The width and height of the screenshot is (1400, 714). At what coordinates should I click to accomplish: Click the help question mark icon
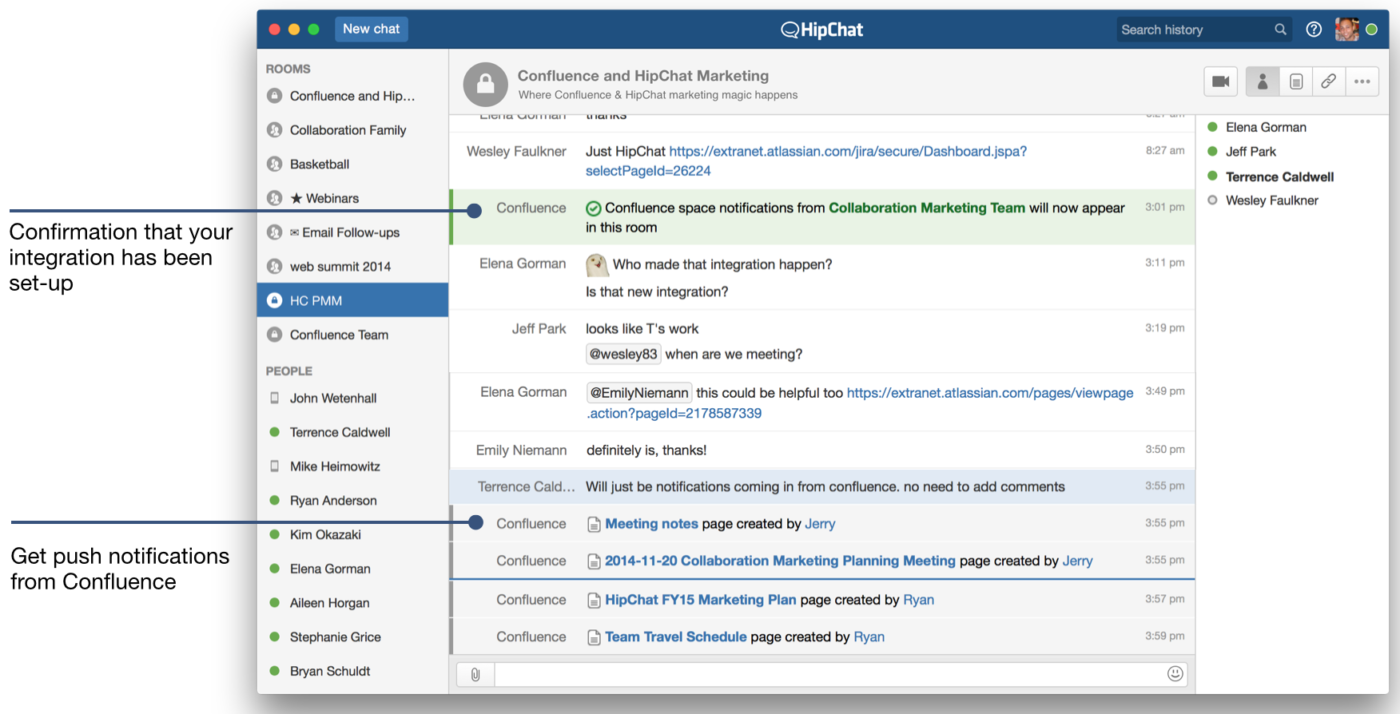1313,29
